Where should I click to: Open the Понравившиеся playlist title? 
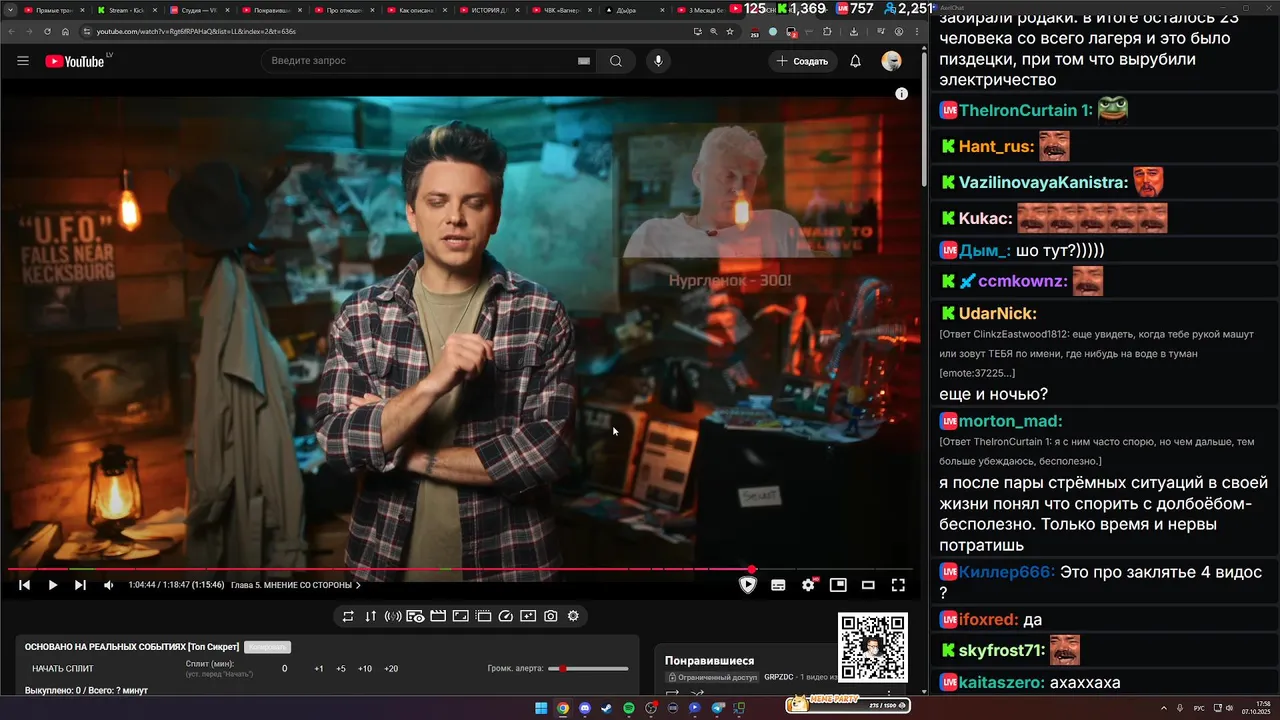(710, 661)
